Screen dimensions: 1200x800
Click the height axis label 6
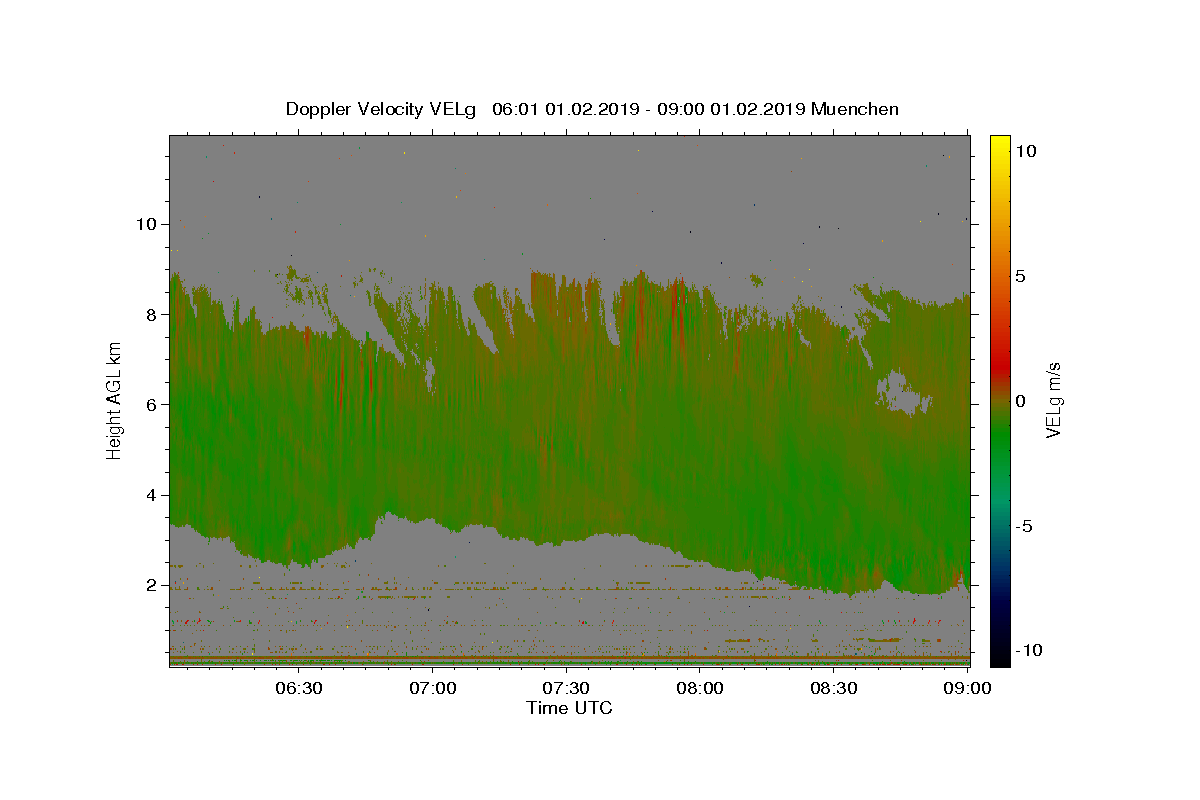152,404
